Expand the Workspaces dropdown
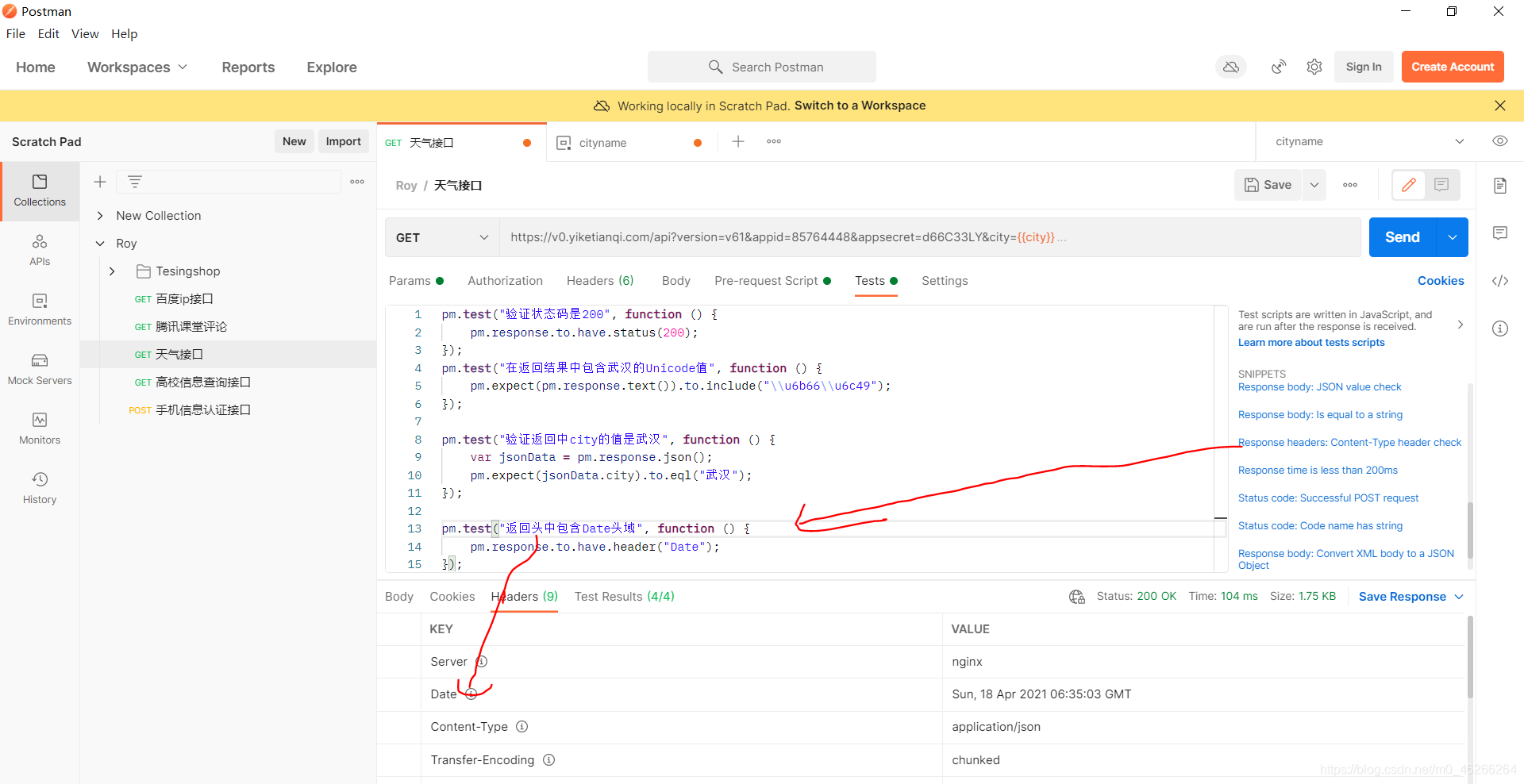 pos(137,67)
